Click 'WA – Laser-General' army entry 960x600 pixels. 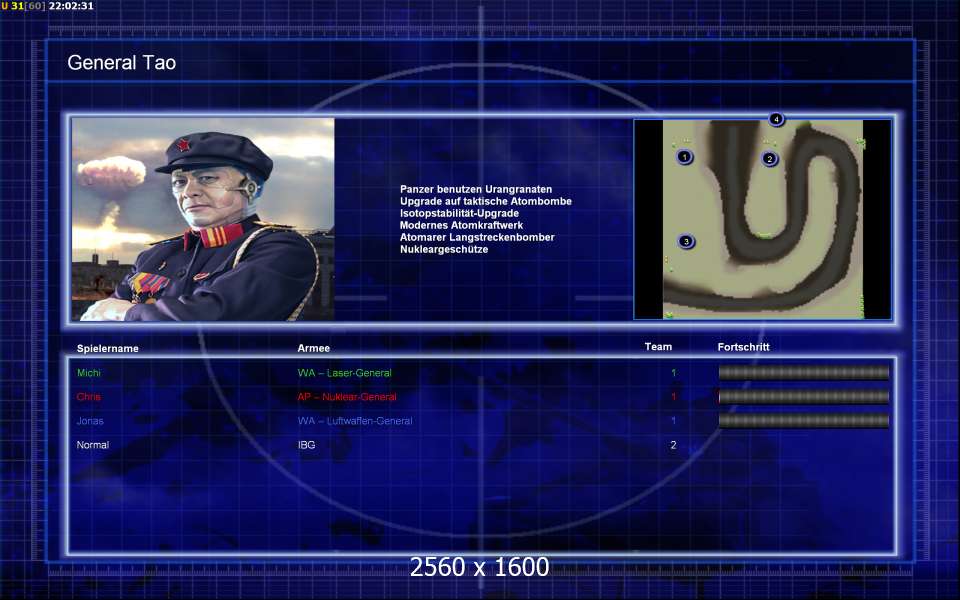click(345, 373)
